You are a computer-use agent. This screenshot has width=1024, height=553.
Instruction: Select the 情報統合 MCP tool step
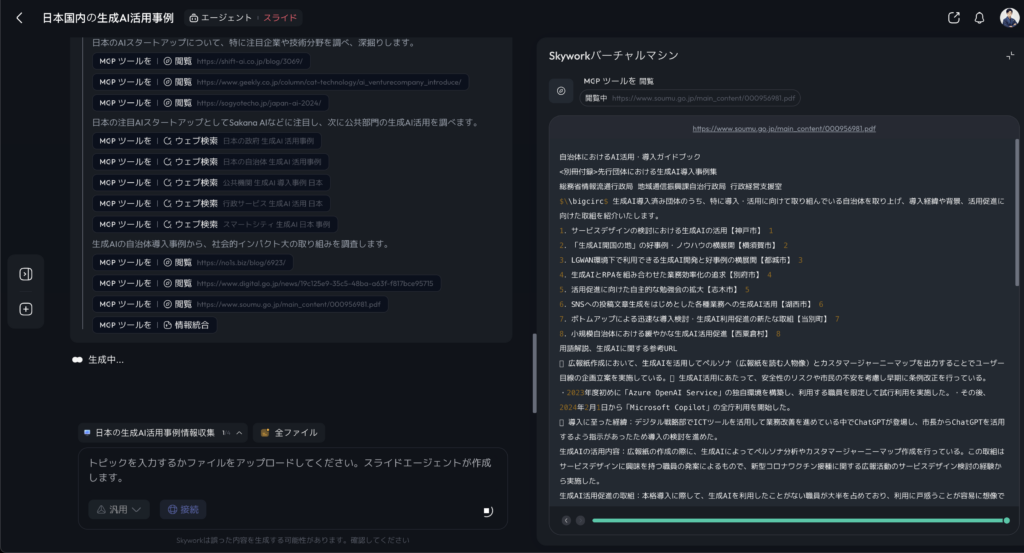(155, 324)
